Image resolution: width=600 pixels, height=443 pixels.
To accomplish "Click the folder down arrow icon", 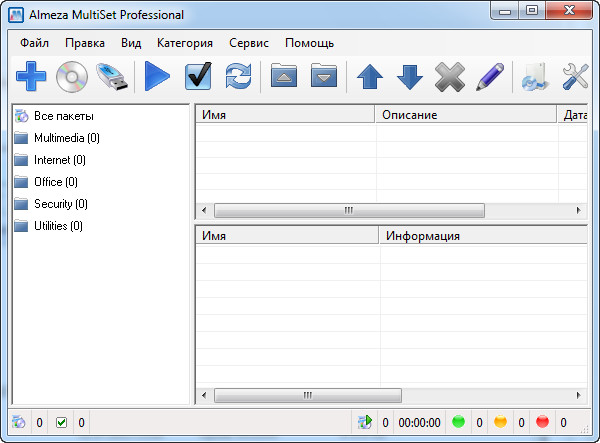I will (x=323, y=76).
